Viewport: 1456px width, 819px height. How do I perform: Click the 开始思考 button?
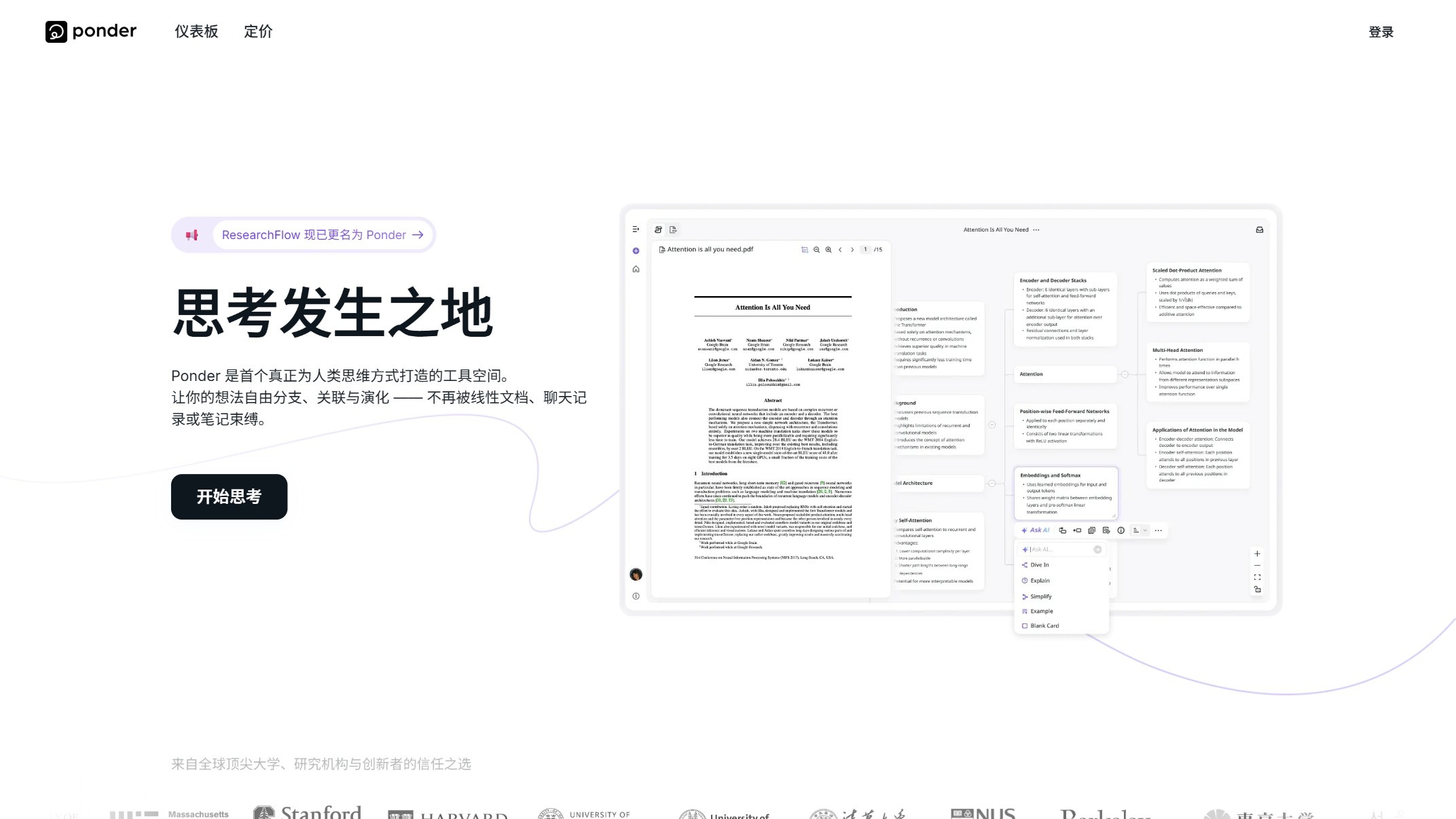click(x=229, y=496)
